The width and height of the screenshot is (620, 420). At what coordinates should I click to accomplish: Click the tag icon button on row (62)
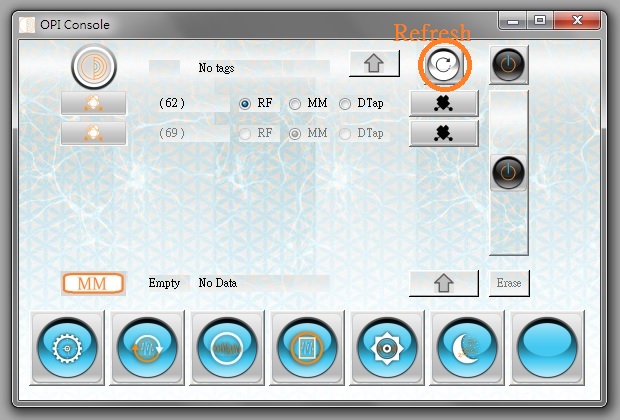(93, 103)
